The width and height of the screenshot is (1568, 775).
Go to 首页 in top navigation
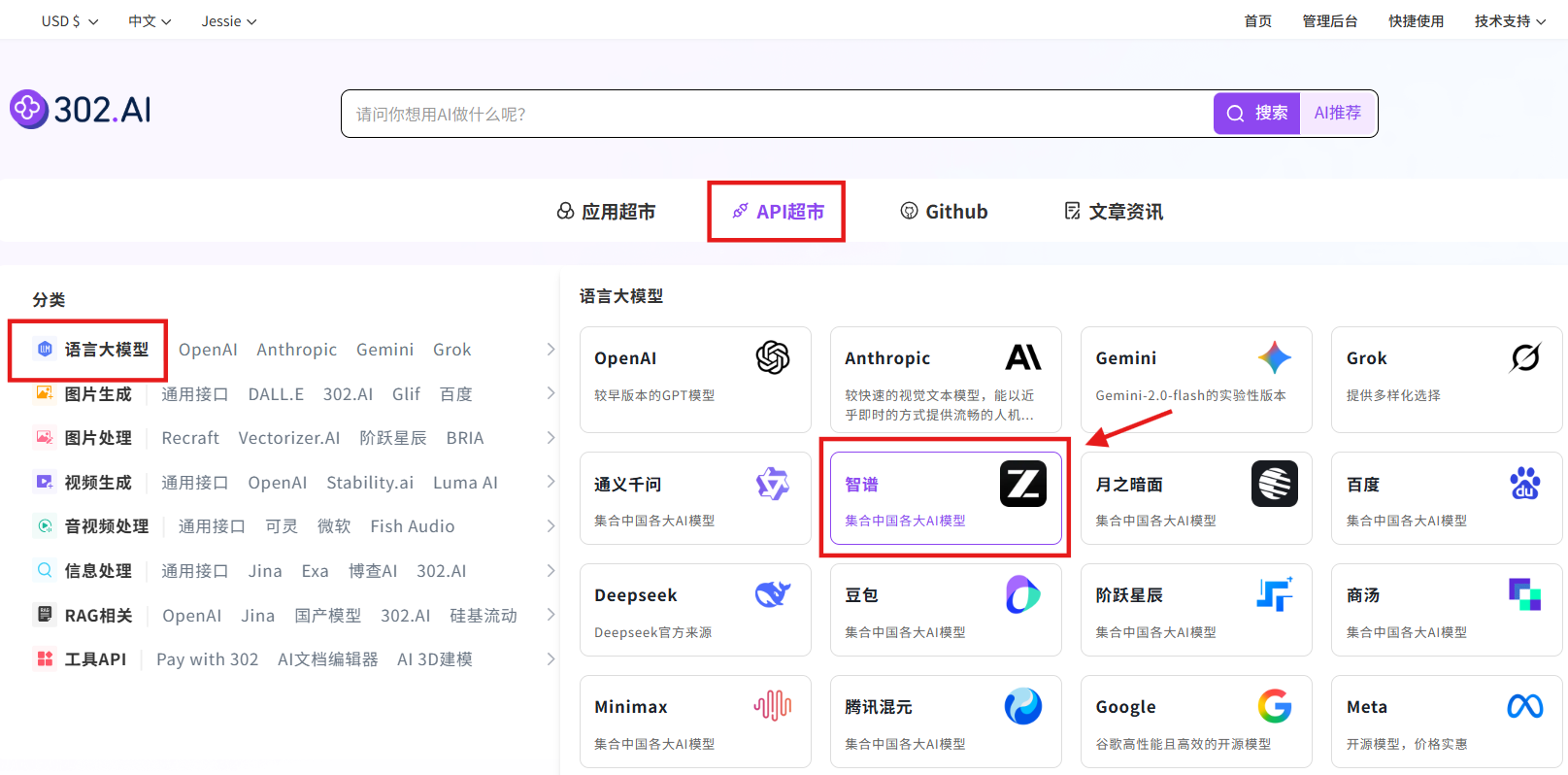click(1257, 21)
